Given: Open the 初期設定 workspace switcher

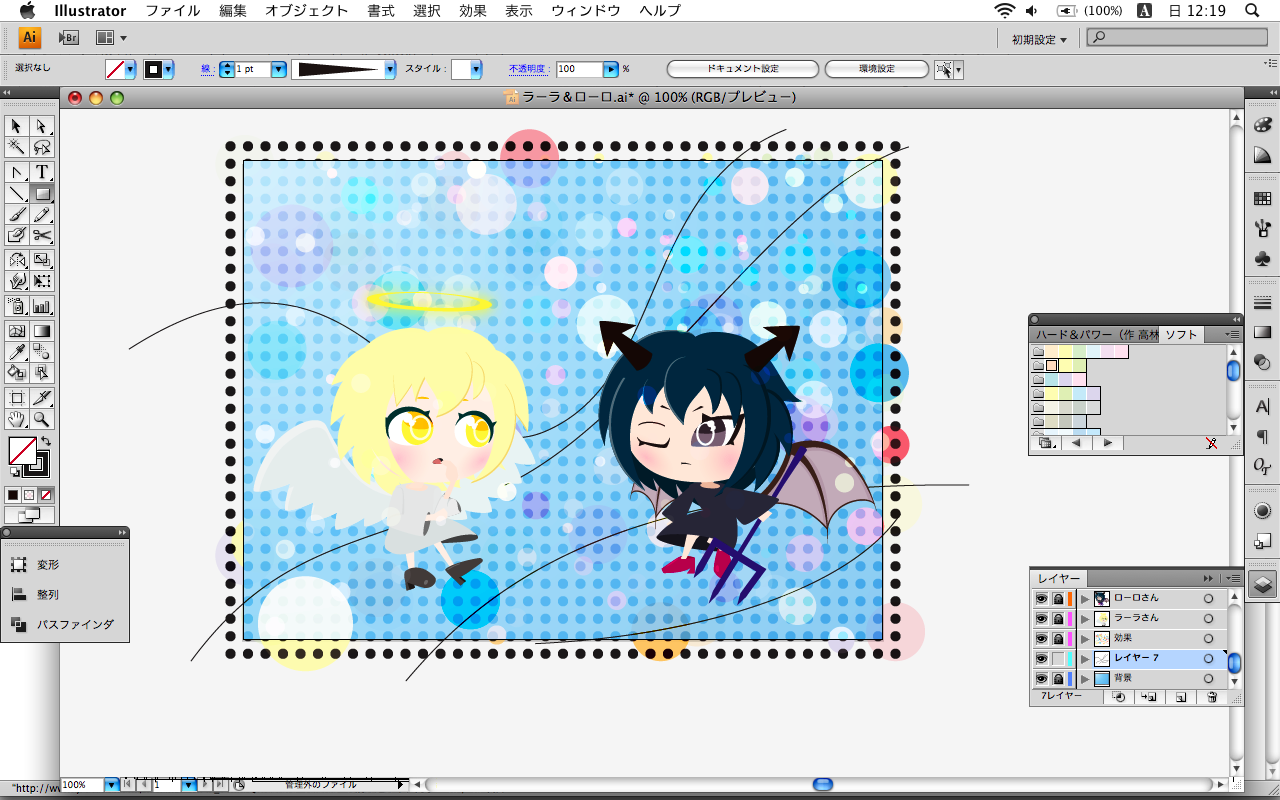Looking at the screenshot, I should pyautogui.click(x=1039, y=39).
